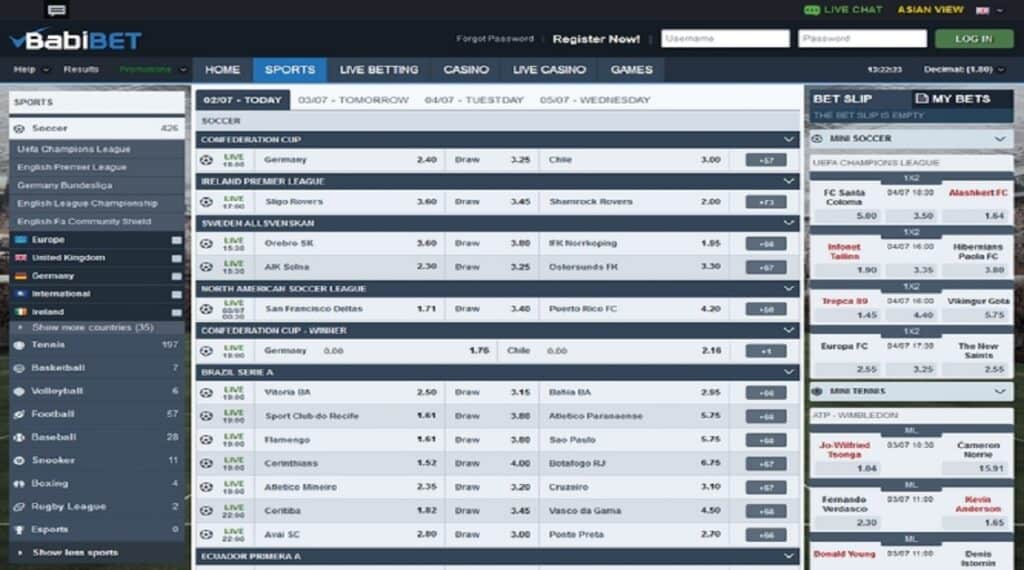Click the Tennis sport icon
Image resolution: width=1024 pixels, height=570 pixels.
pyautogui.click(x=19, y=345)
